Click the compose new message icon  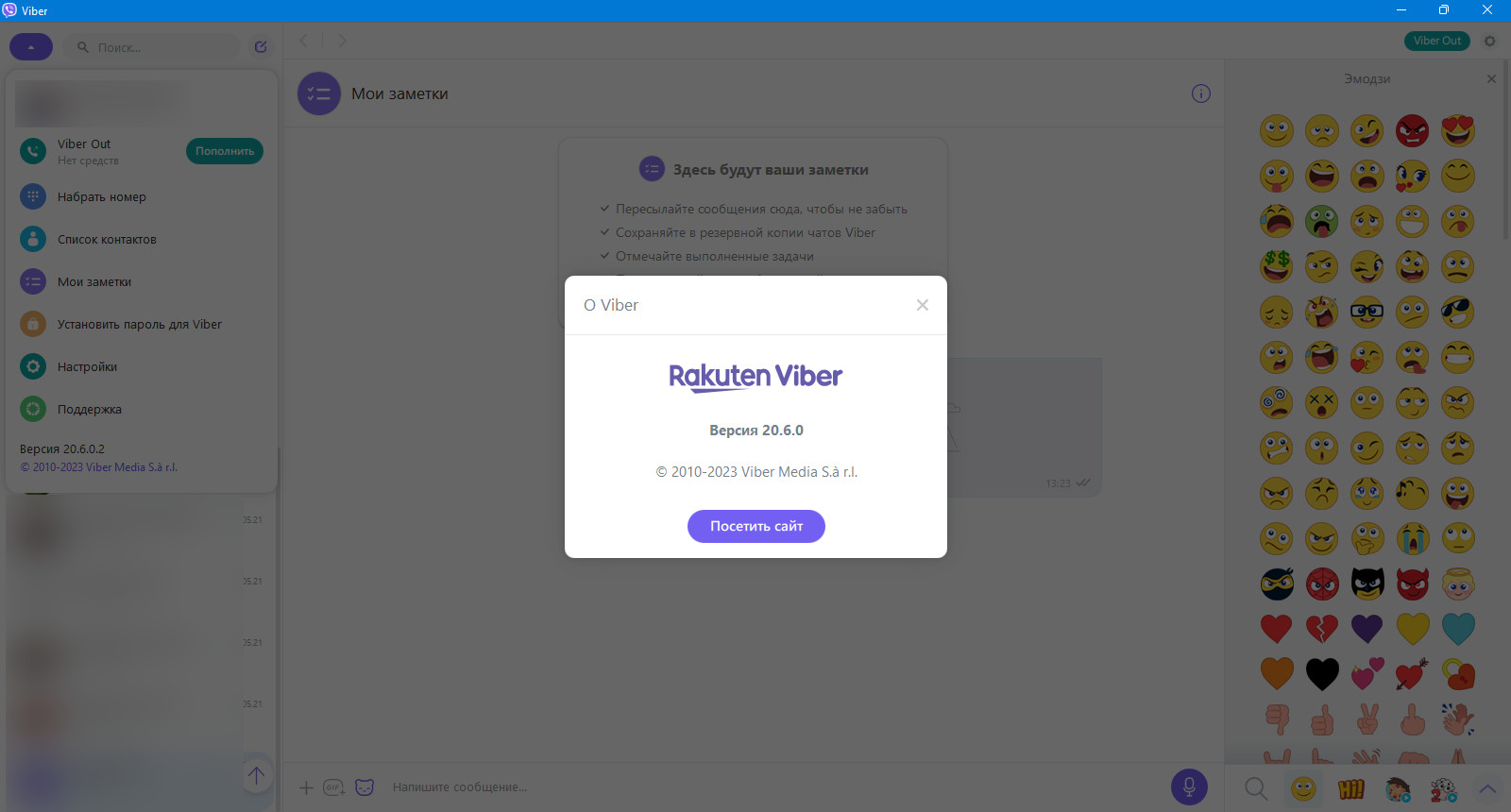pyautogui.click(x=261, y=46)
